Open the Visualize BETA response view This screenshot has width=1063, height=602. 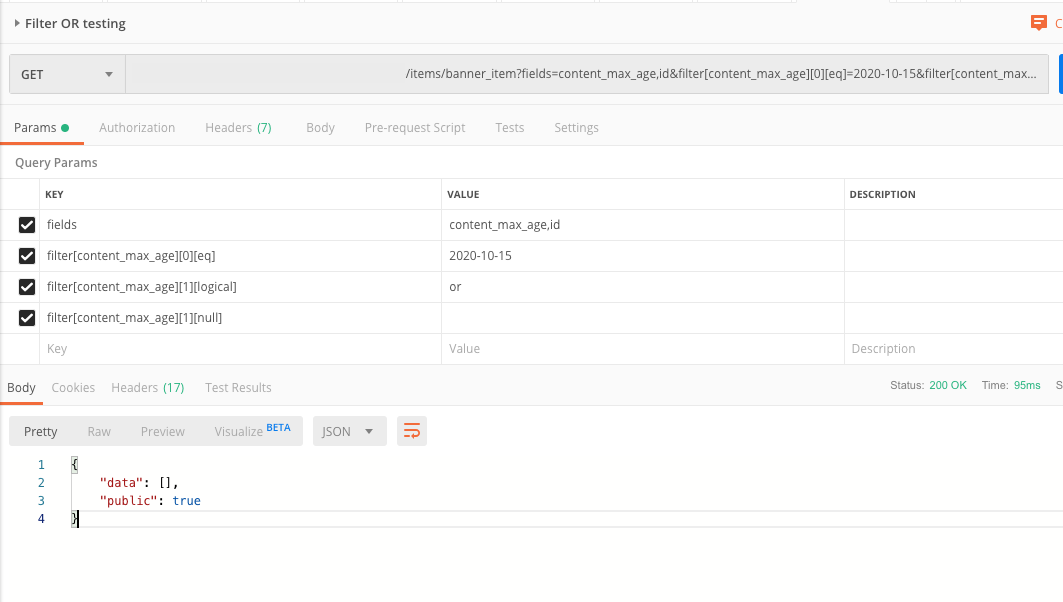tap(243, 430)
